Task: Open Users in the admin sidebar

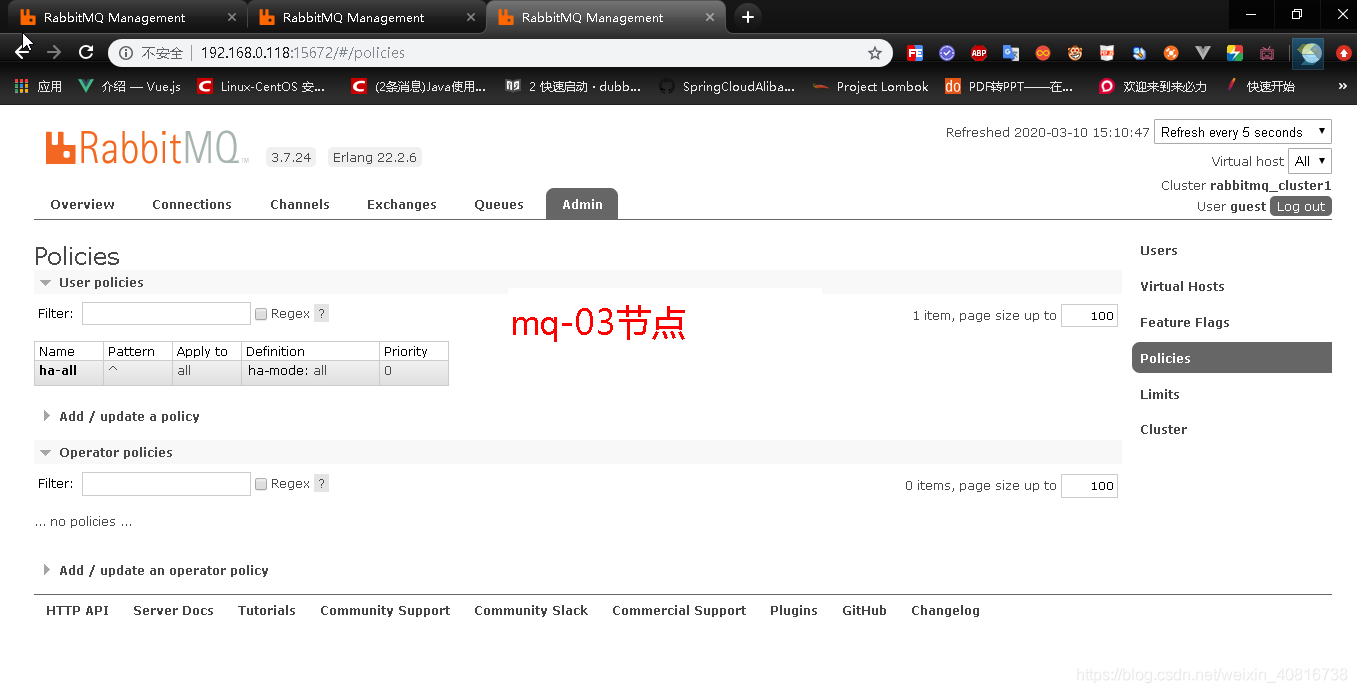Action: point(1158,251)
